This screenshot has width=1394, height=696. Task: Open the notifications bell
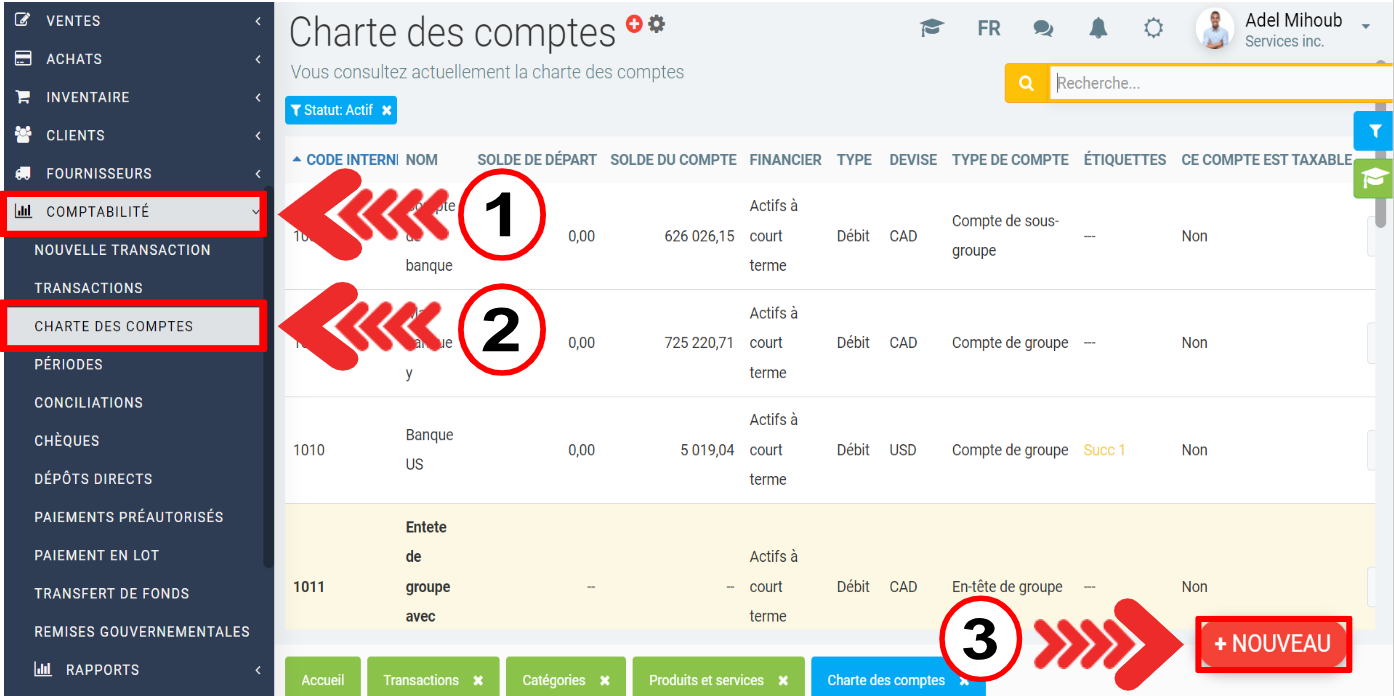pyautogui.click(x=1098, y=29)
